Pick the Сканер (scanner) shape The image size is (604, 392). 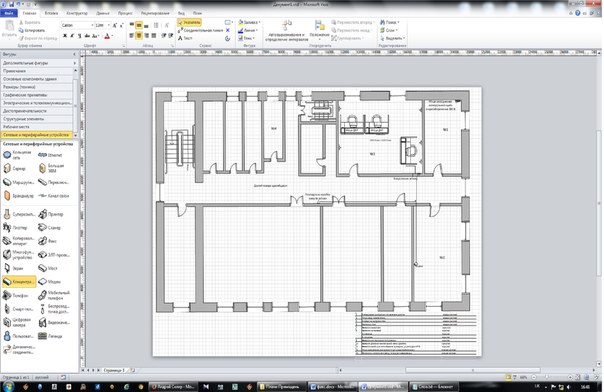pyautogui.click(x=50, y=228)
